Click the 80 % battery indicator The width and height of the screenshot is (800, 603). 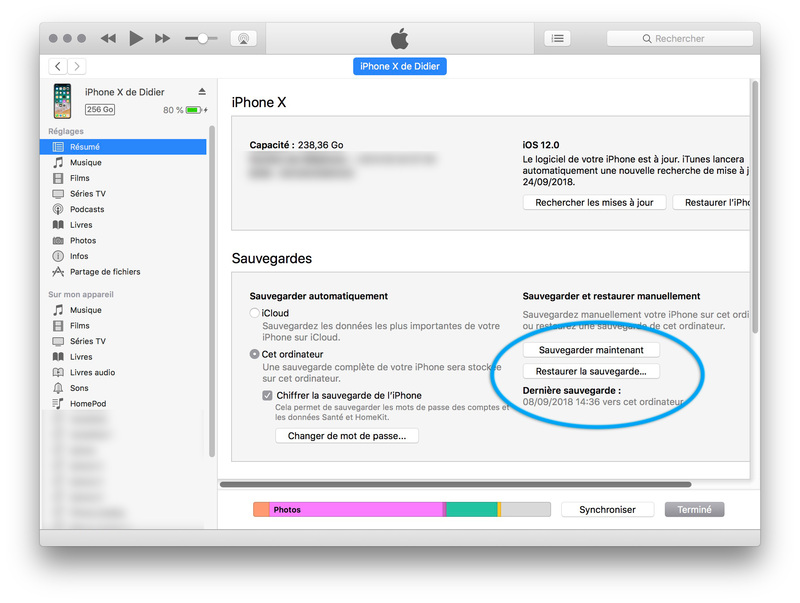click(185, 110)
